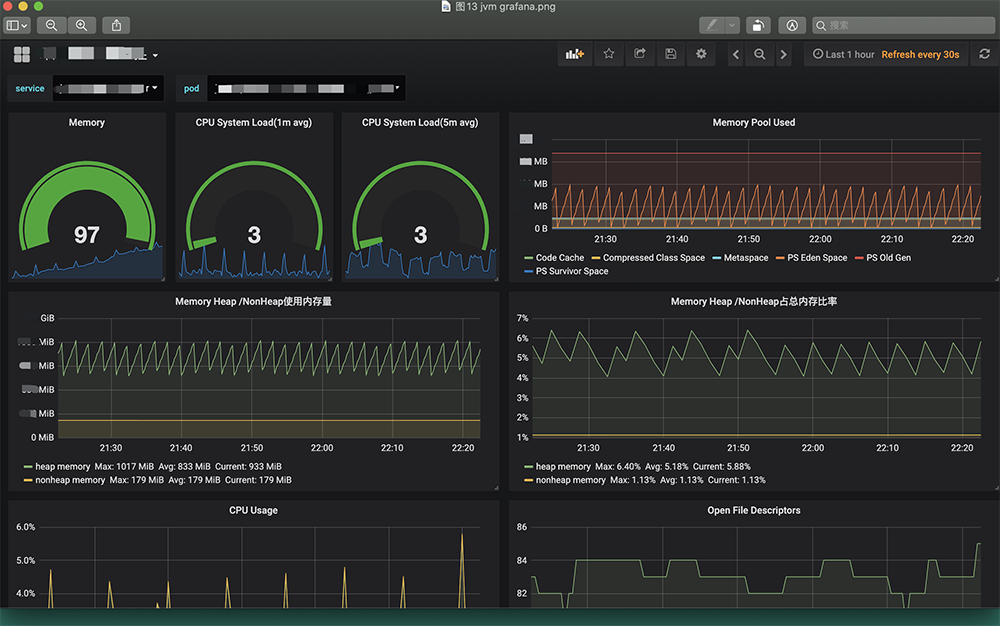The image size is (1000, 626).
Task: Open dashboard settings gear
Action: [701, 54]
